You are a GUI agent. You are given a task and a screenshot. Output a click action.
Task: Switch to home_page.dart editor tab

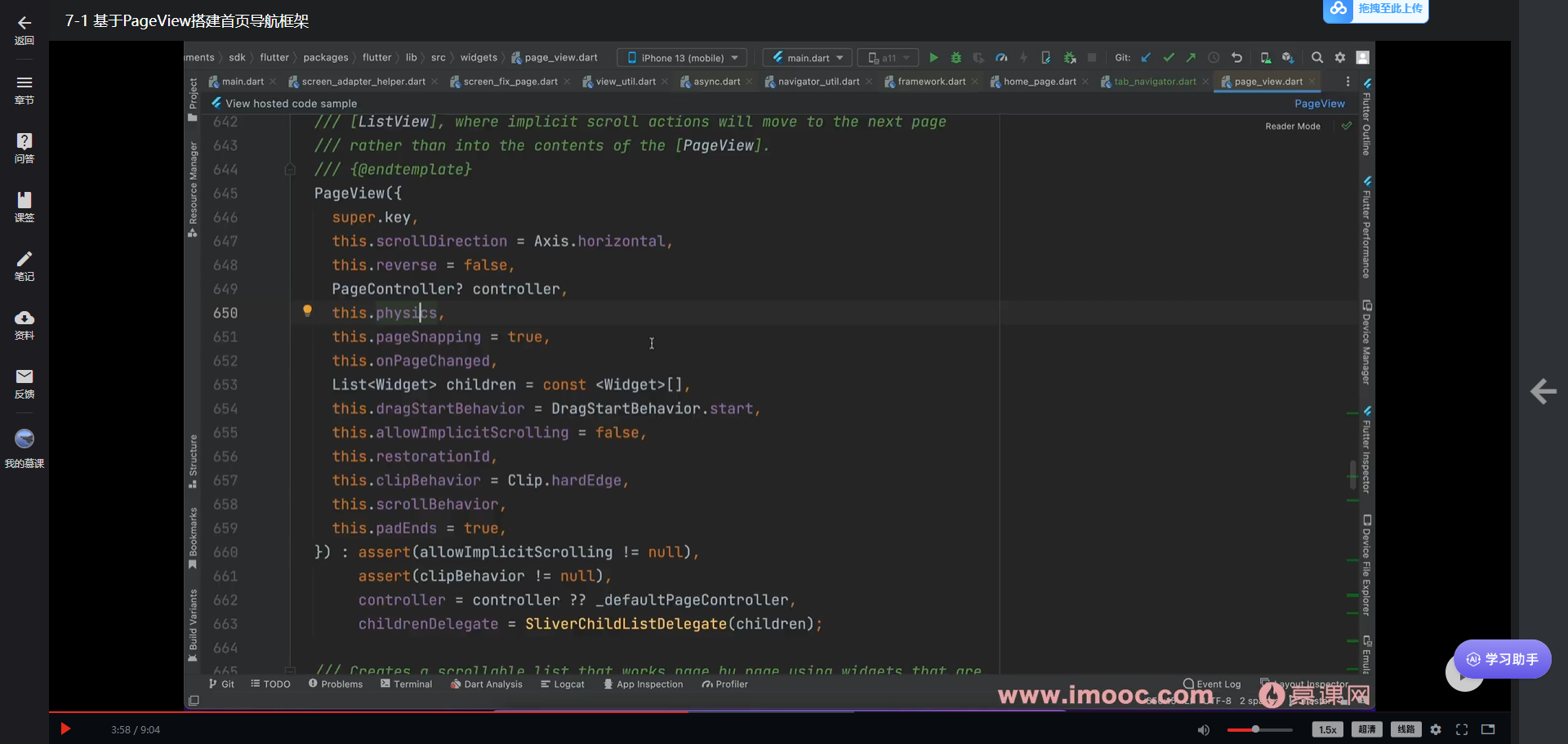tap(1040, 82)
